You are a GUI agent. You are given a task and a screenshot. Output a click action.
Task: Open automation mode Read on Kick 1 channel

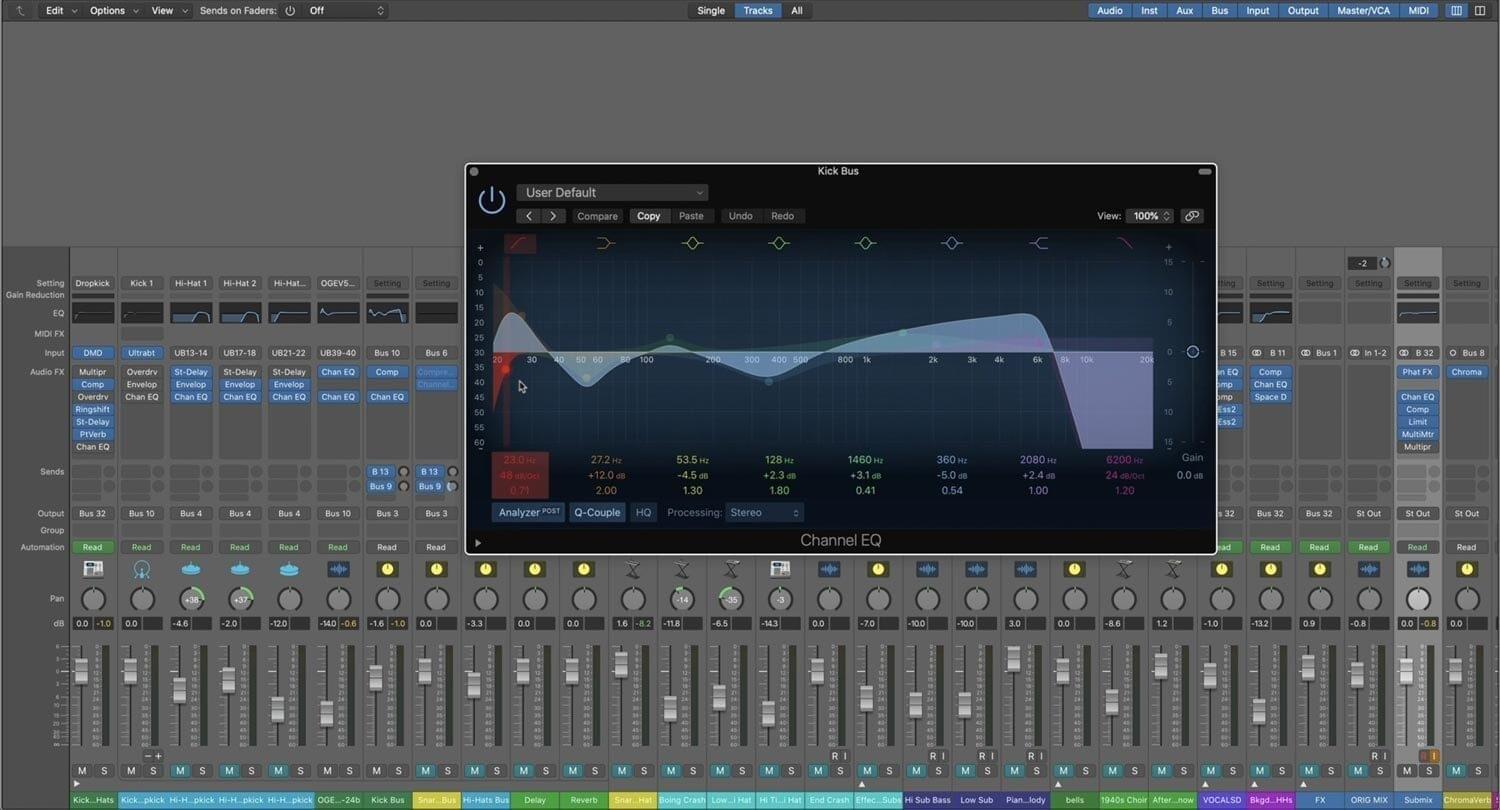pyautogui.click(x=141, y=547)
